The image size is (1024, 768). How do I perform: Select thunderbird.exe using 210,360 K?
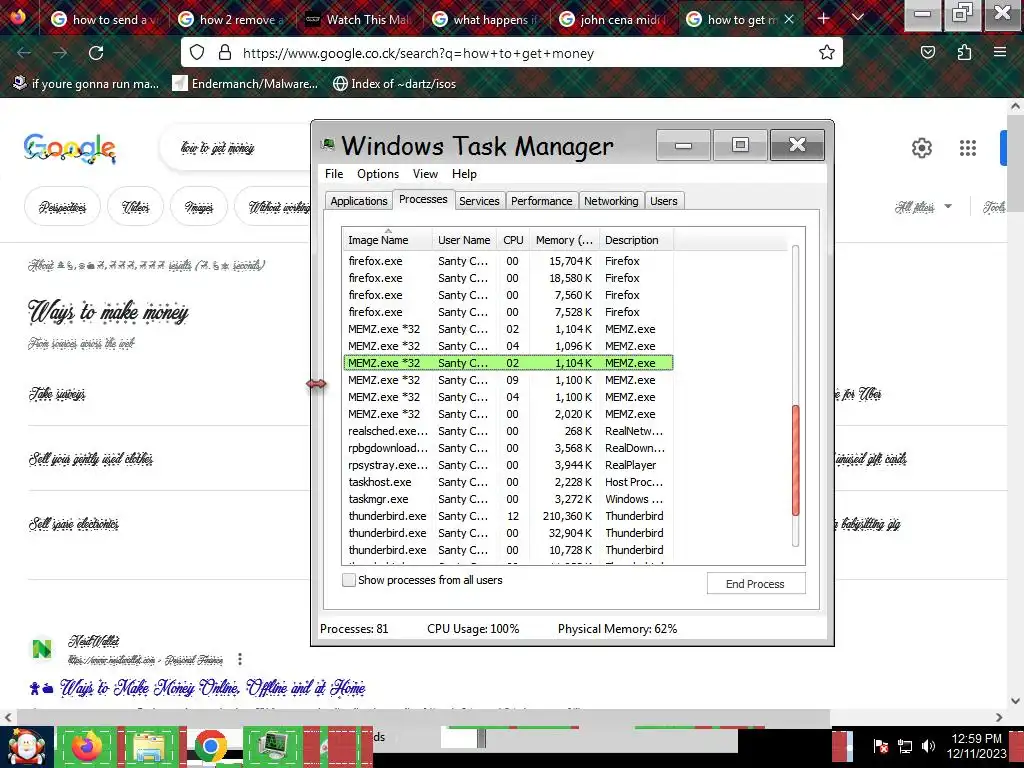point(508,516)
